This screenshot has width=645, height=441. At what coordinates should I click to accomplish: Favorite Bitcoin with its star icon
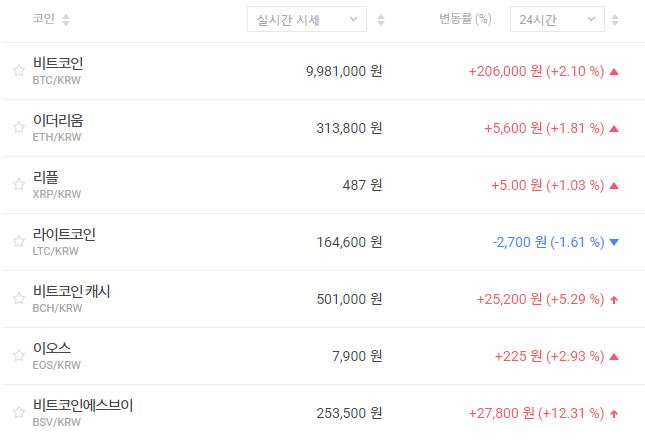pos(18,71)
